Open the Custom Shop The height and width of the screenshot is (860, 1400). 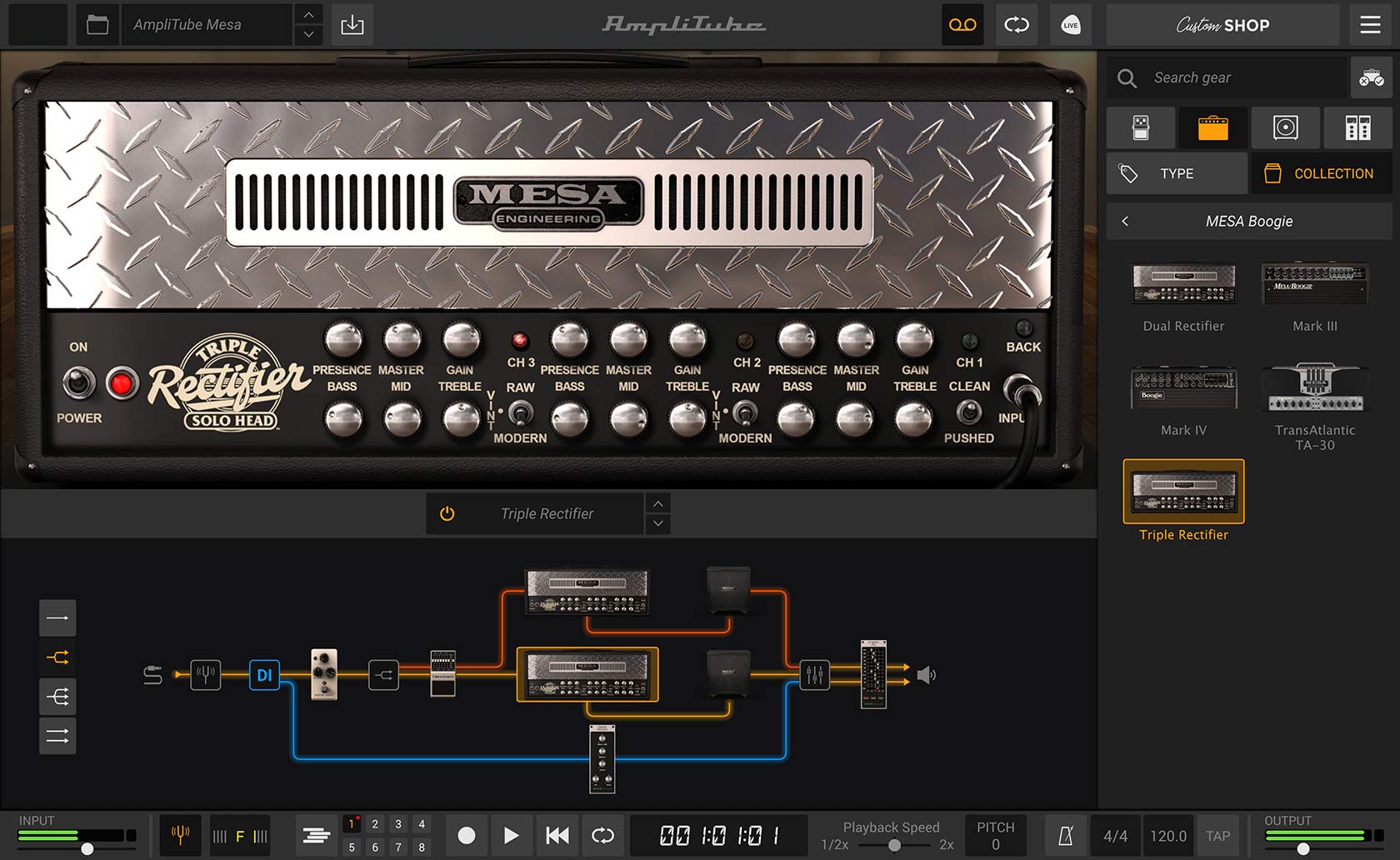click(x=1222, y=25)
